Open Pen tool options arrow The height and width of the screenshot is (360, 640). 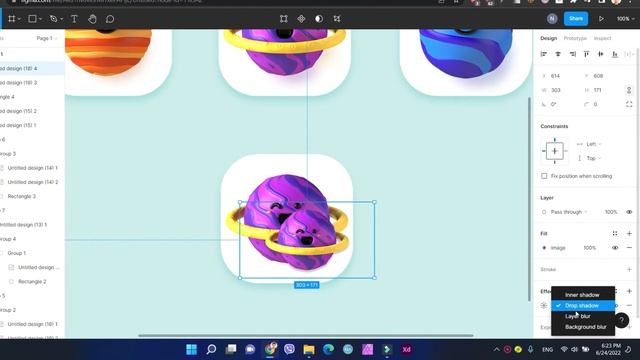tap(61, 19)
